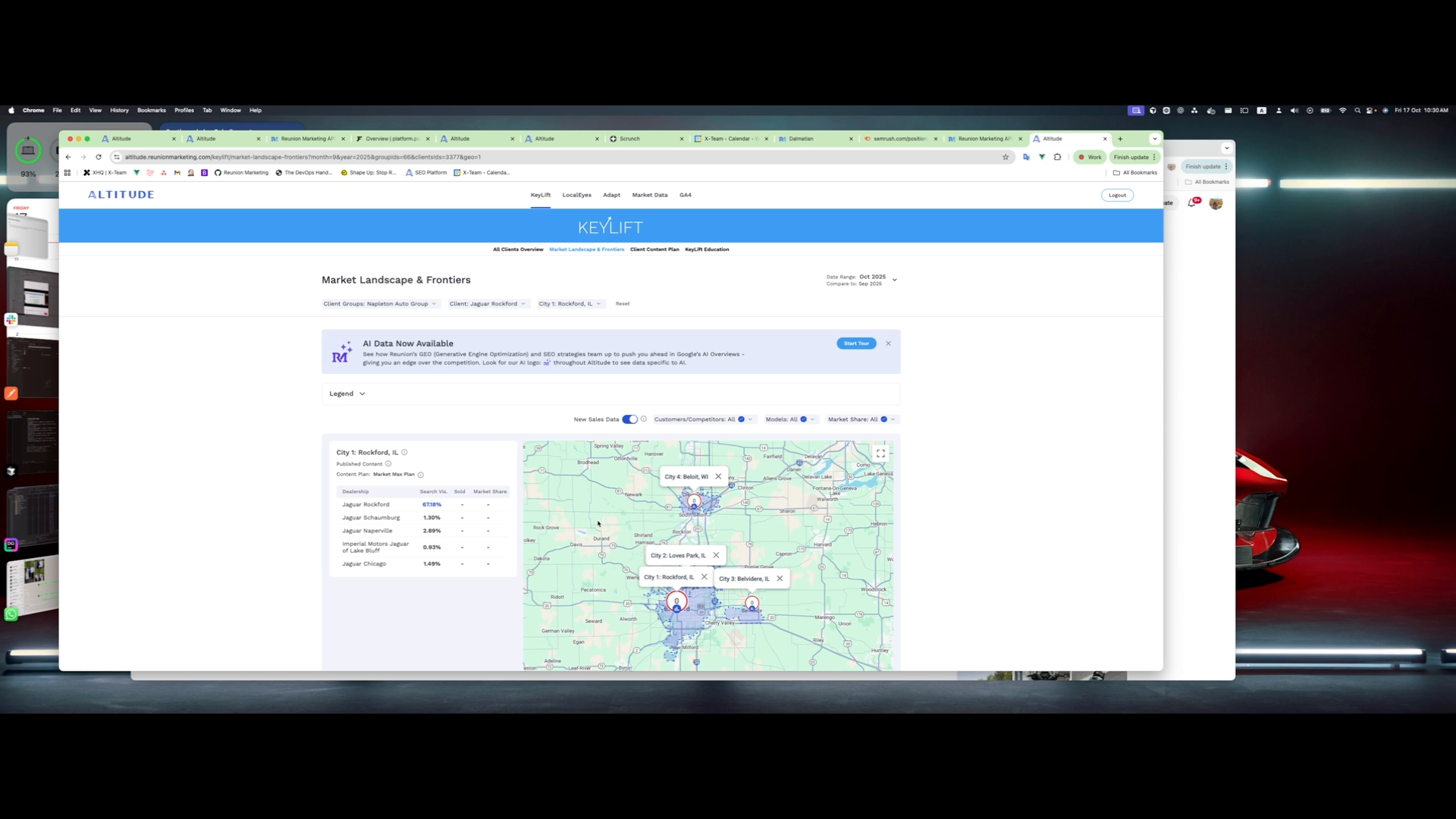
Task: Toggle the Customers/Competitors All checkbox
Action: coord(742,419)
